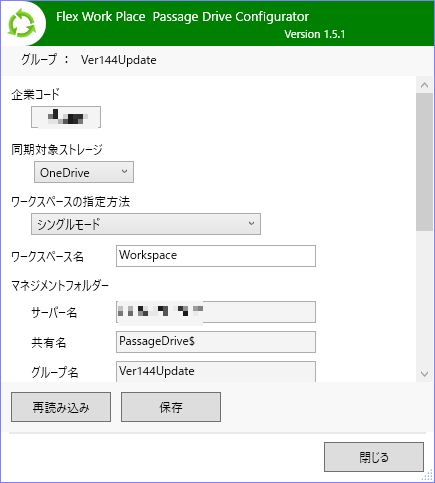
Task: Click the green sync arrows logo icon
Action: point(22,24)
